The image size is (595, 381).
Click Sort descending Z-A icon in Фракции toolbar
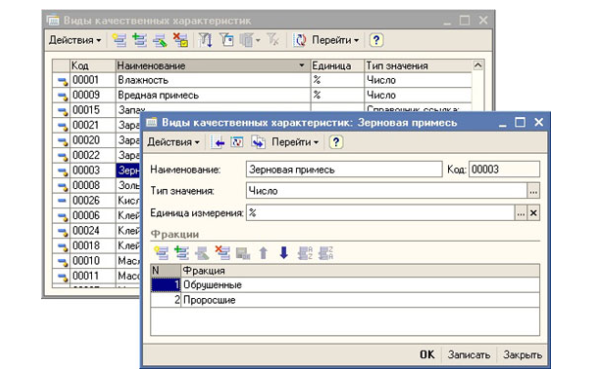325,252
